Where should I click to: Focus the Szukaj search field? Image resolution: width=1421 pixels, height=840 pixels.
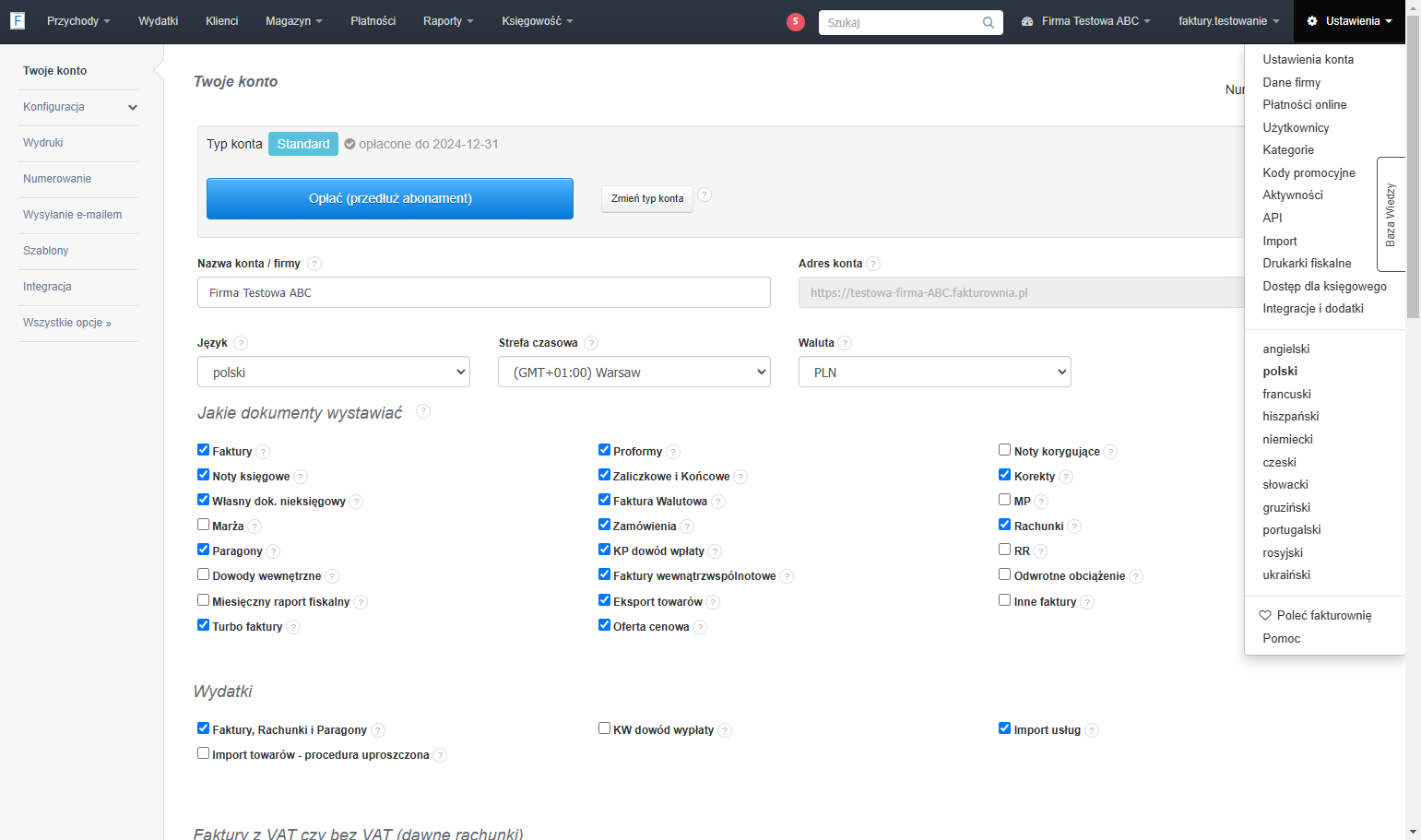click(x=901, y=22)
